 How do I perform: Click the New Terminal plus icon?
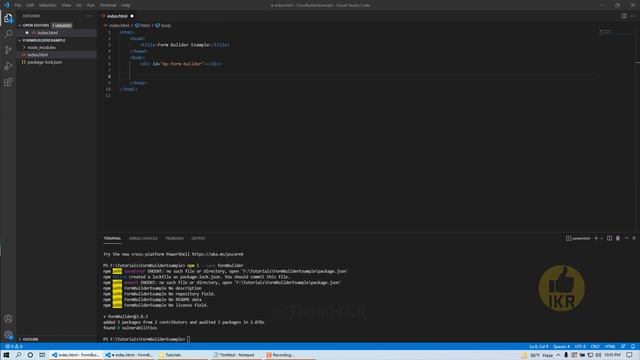click(x=596, y=238)
